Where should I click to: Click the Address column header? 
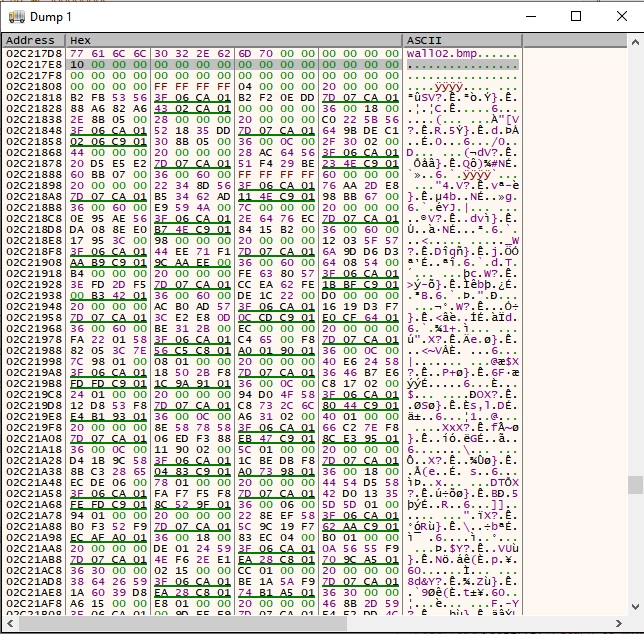pyautogui.click(x=31, y=40)
